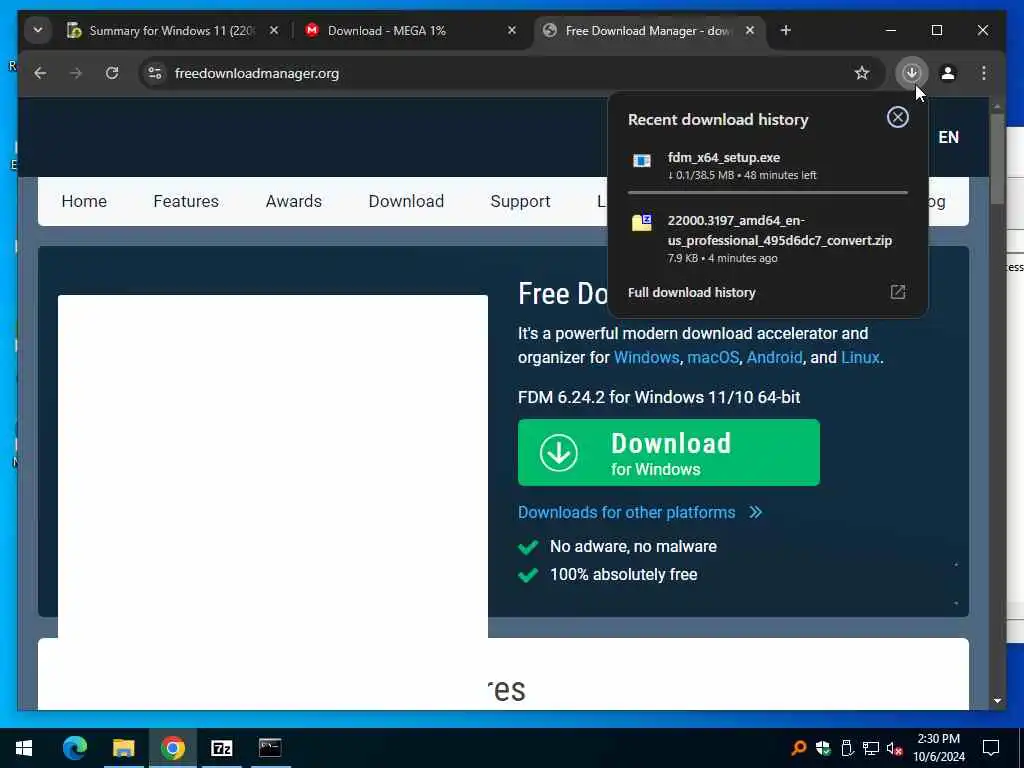Go back to the previous page
This screenshot has width=1024, height=768.
click(x=40, y=73)
